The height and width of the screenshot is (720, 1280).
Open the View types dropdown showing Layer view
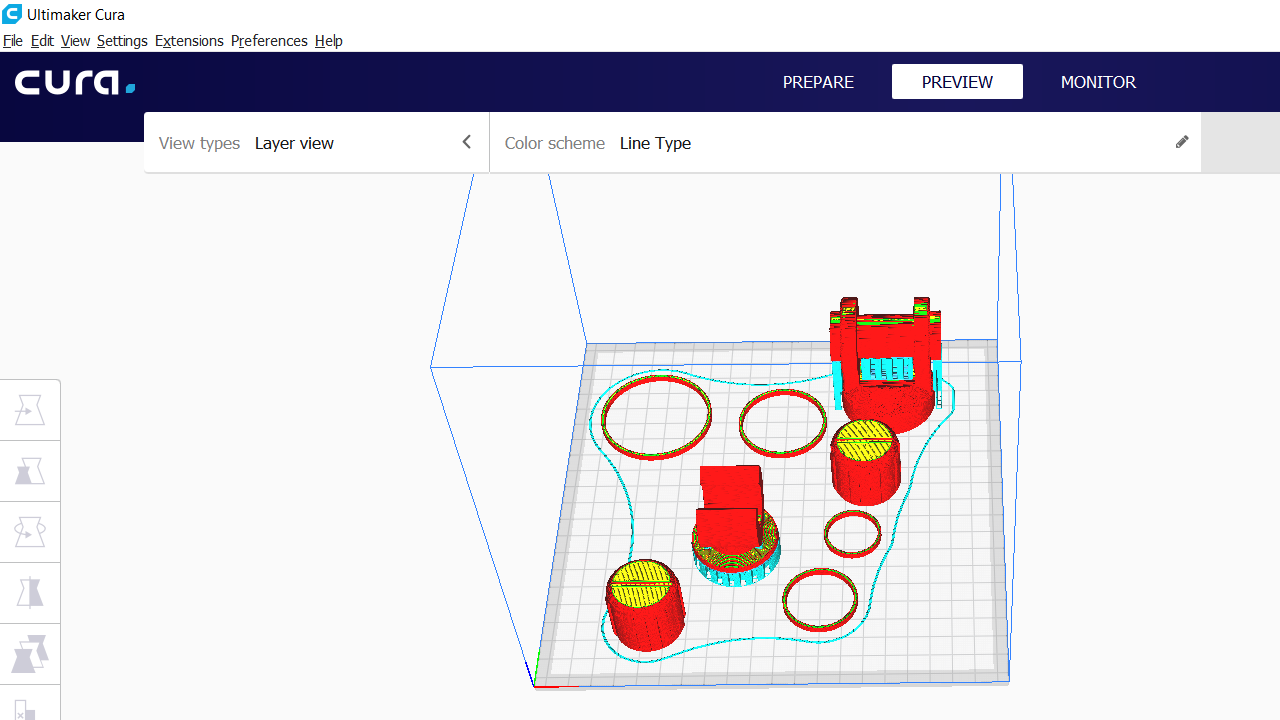pyautogui.click(x=316, y=143)
